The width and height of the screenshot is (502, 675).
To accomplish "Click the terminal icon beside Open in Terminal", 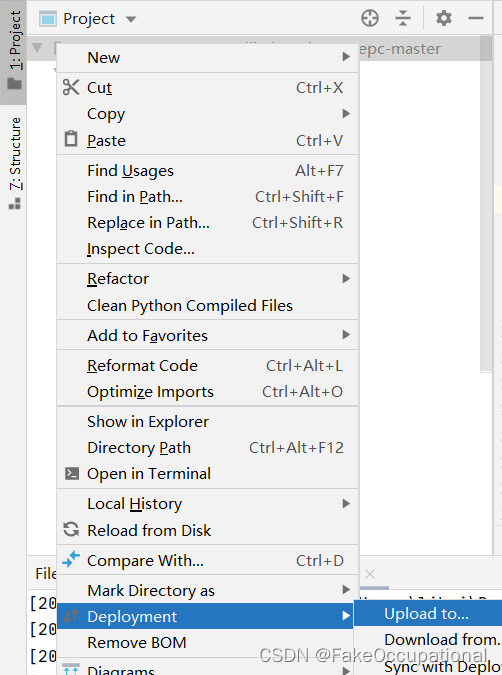I will pos(71,474).
